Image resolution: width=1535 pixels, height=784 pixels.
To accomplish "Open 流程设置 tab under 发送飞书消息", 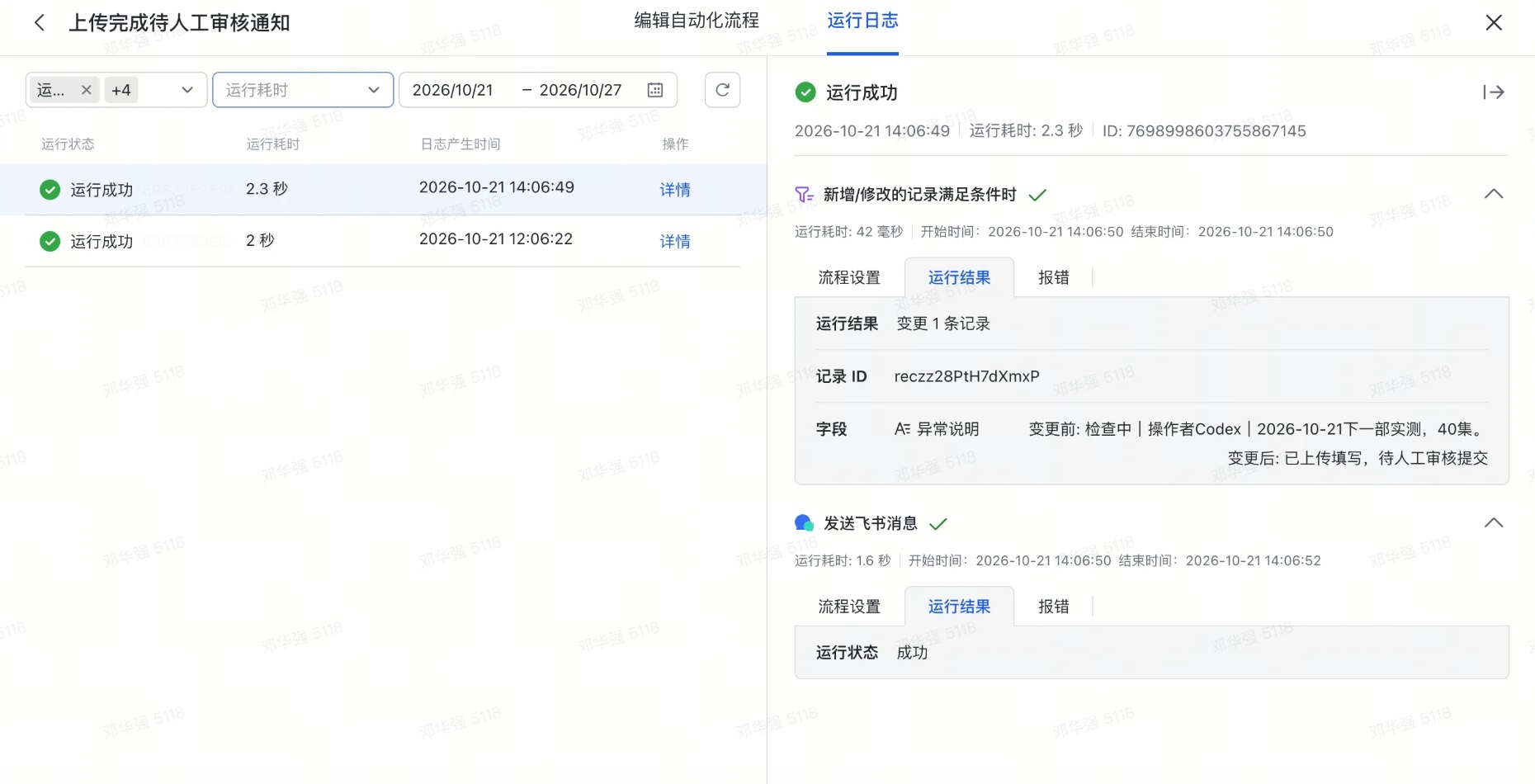I will pos(849,607).
